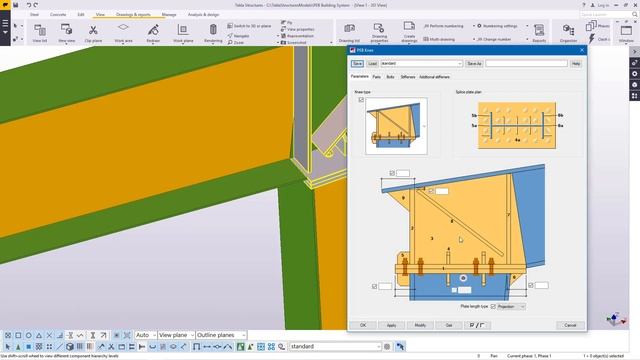Switch to Drawings & reports ribbon tab

[x=133, y=14]
